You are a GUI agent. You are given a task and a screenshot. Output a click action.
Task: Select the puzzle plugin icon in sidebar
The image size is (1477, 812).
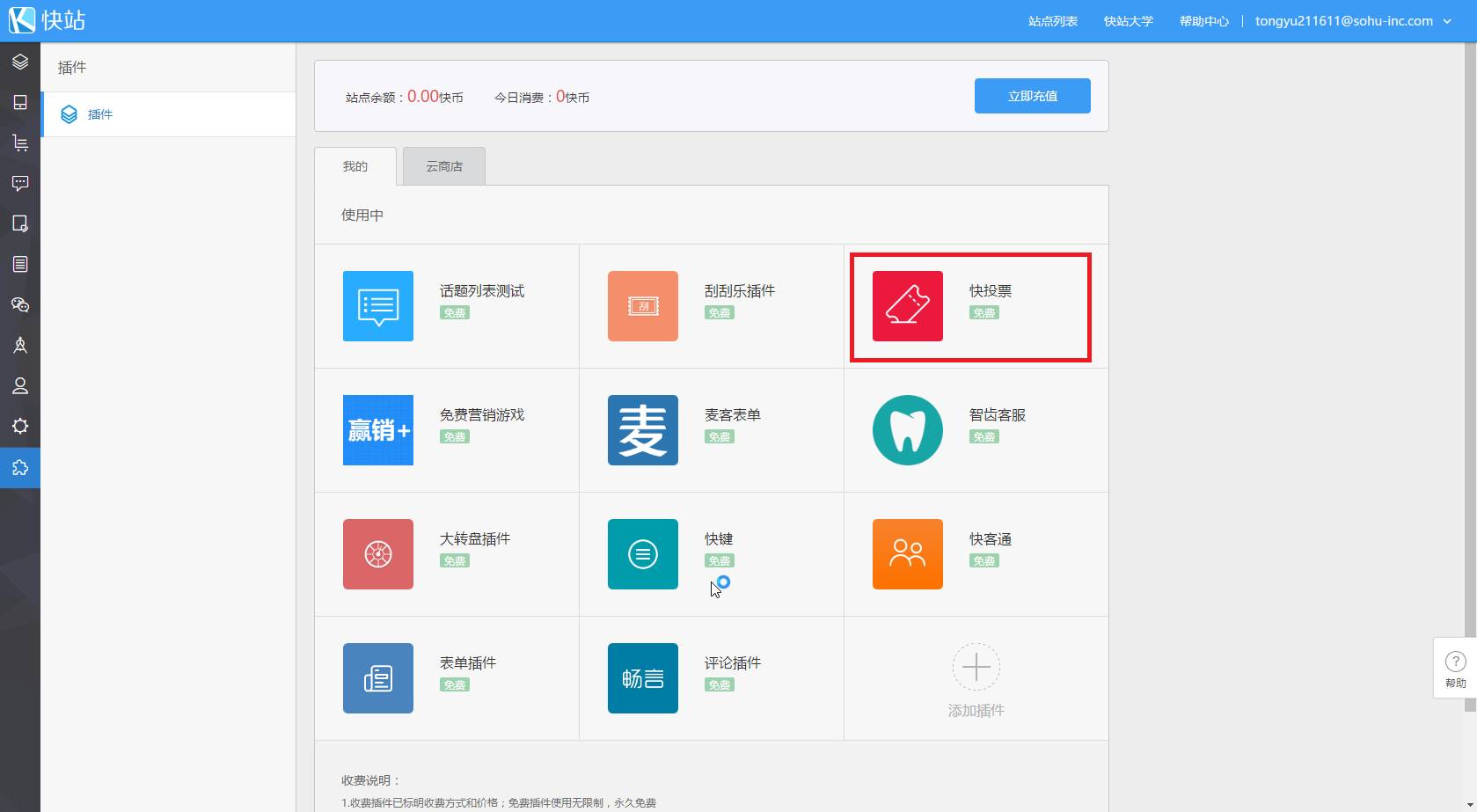(x=20, y=467)
